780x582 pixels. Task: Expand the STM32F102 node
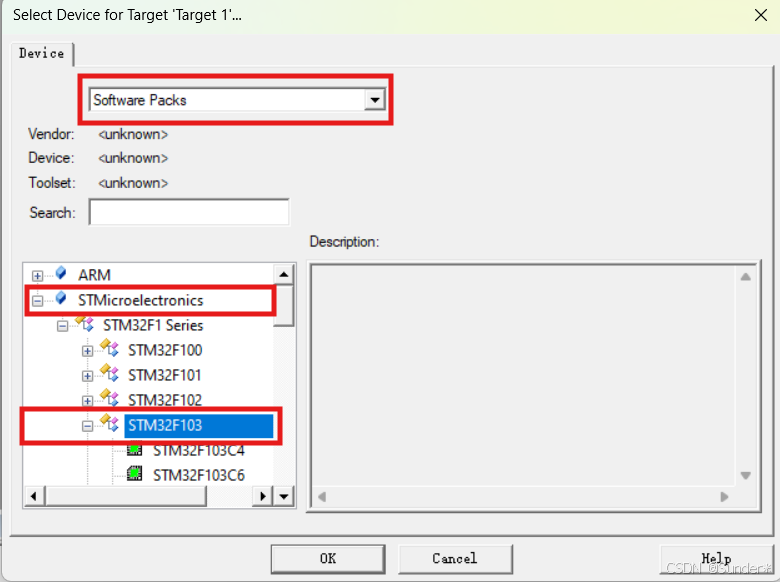[x=87, y=401]
